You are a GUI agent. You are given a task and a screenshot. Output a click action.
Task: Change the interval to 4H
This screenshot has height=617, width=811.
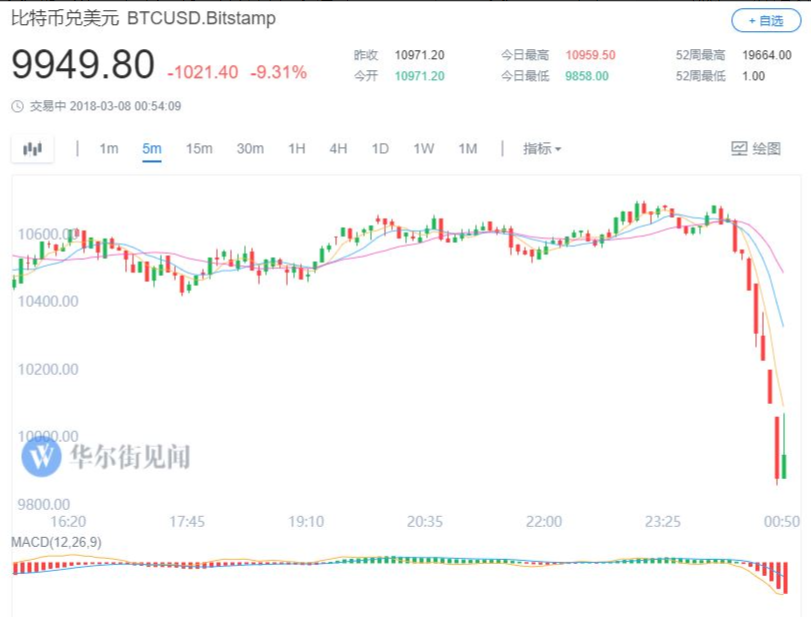[338, 149]
